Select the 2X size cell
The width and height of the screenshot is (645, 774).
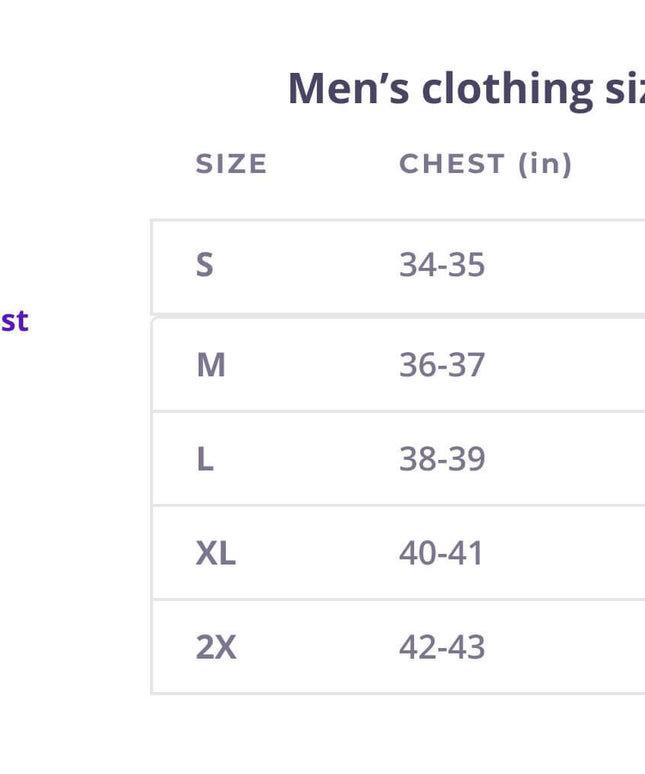pyautogui.click(x=216, y=647)
